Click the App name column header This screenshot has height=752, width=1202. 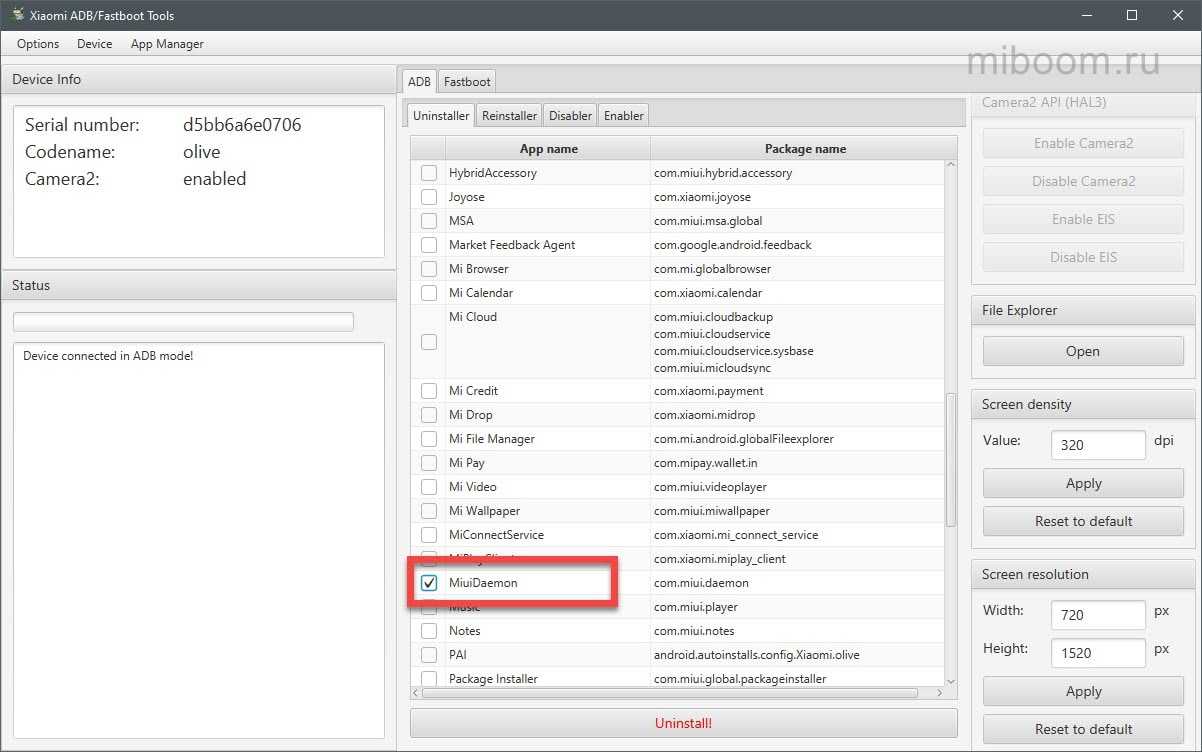pyautogui.click(x=548, y=149)
